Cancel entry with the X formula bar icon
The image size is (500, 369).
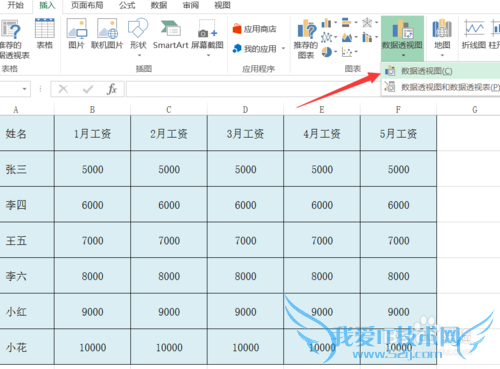tap(63, 89)
